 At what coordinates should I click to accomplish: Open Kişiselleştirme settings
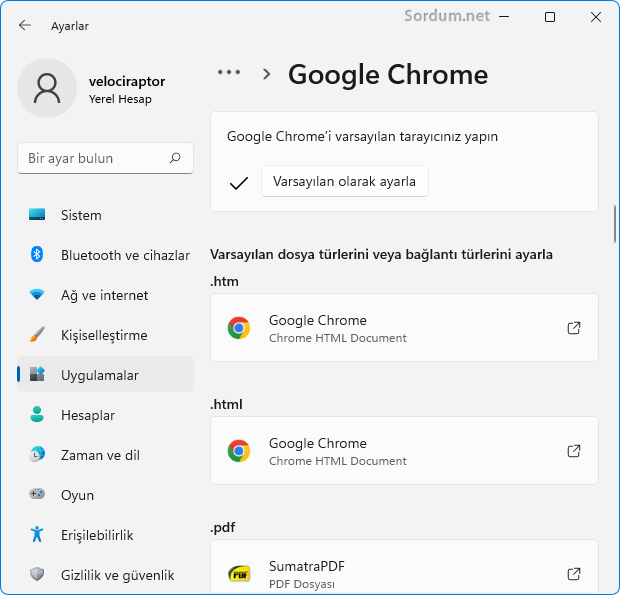coord(106,335)
